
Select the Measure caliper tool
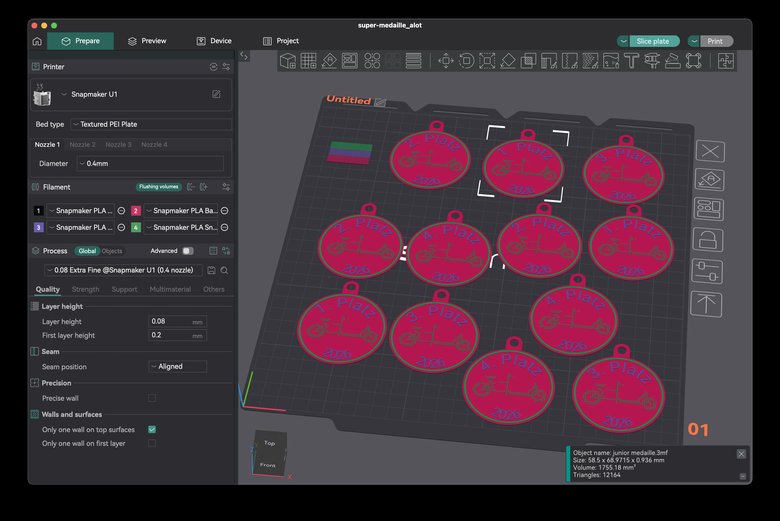point(652,61)
